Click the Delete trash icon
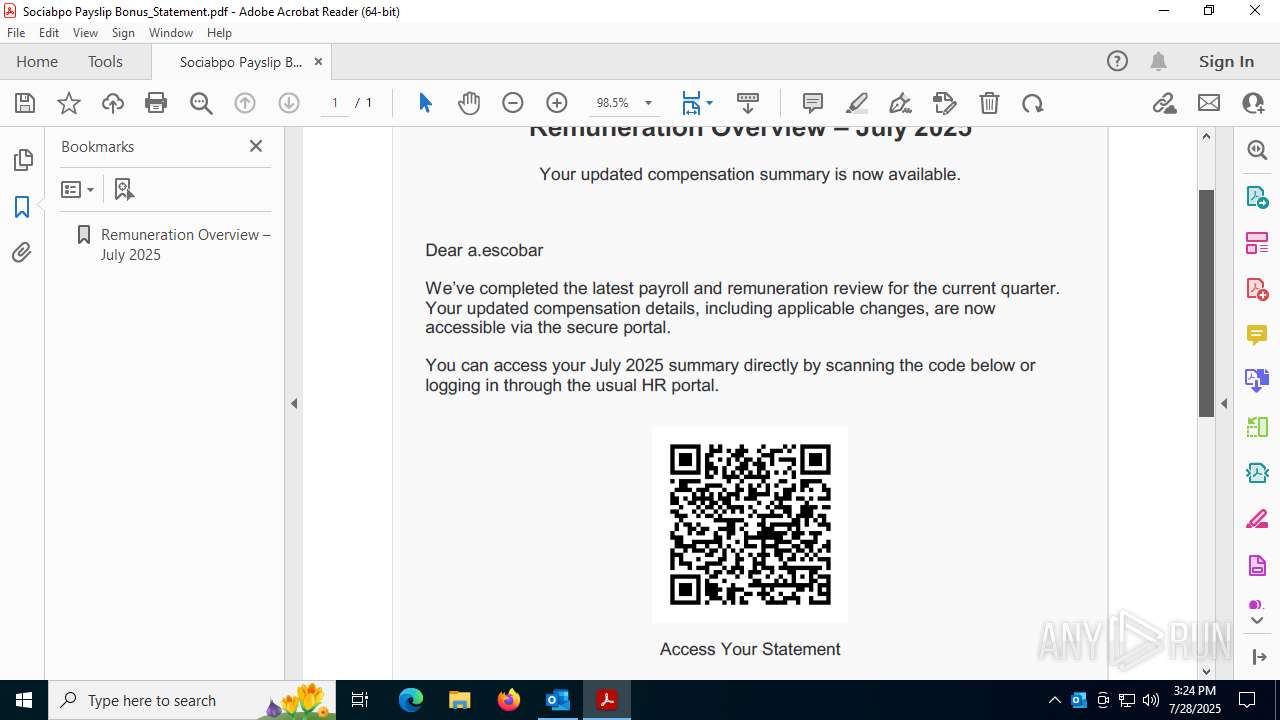 coord(989,103)
